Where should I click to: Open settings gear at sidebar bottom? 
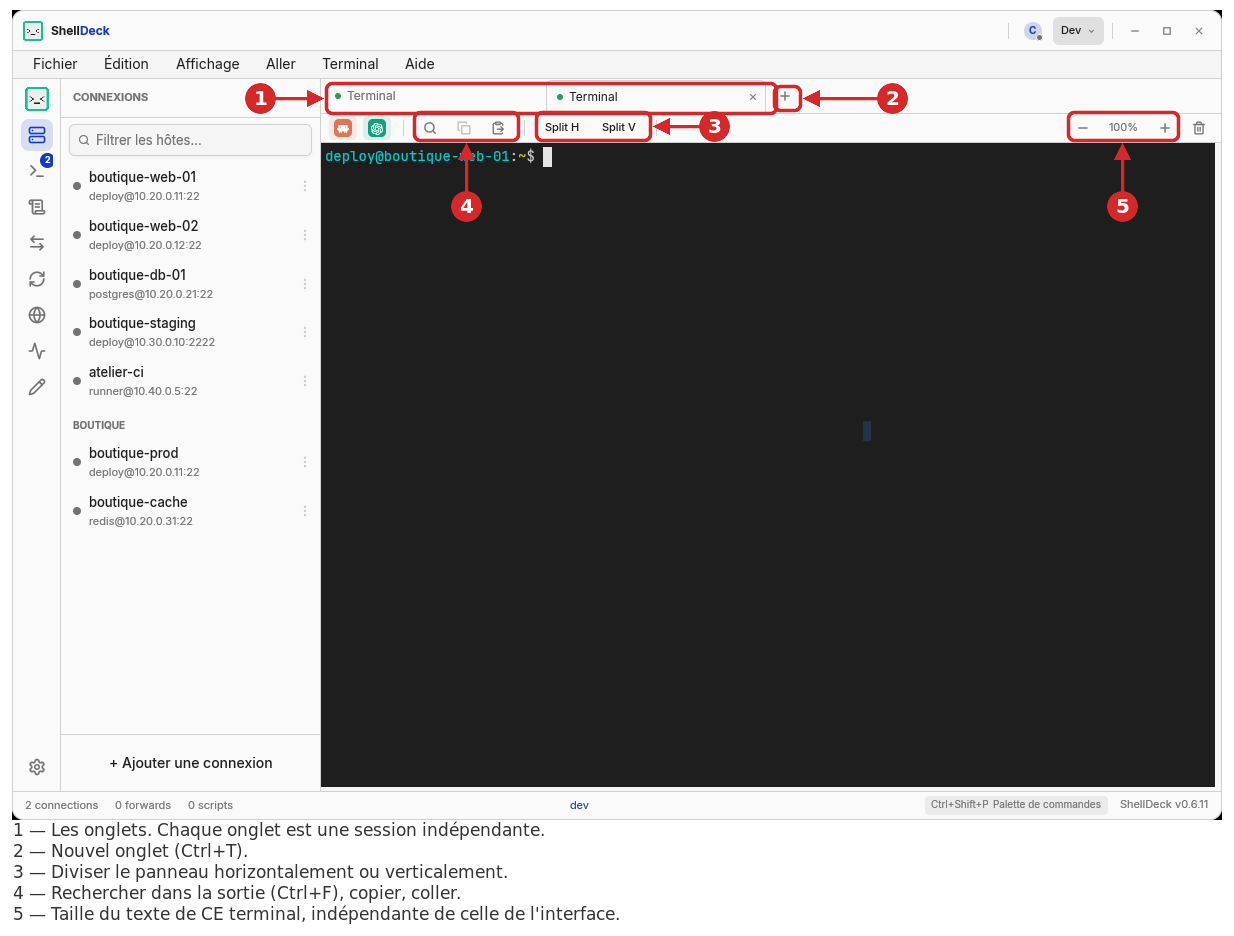click(x=37, y=767)
